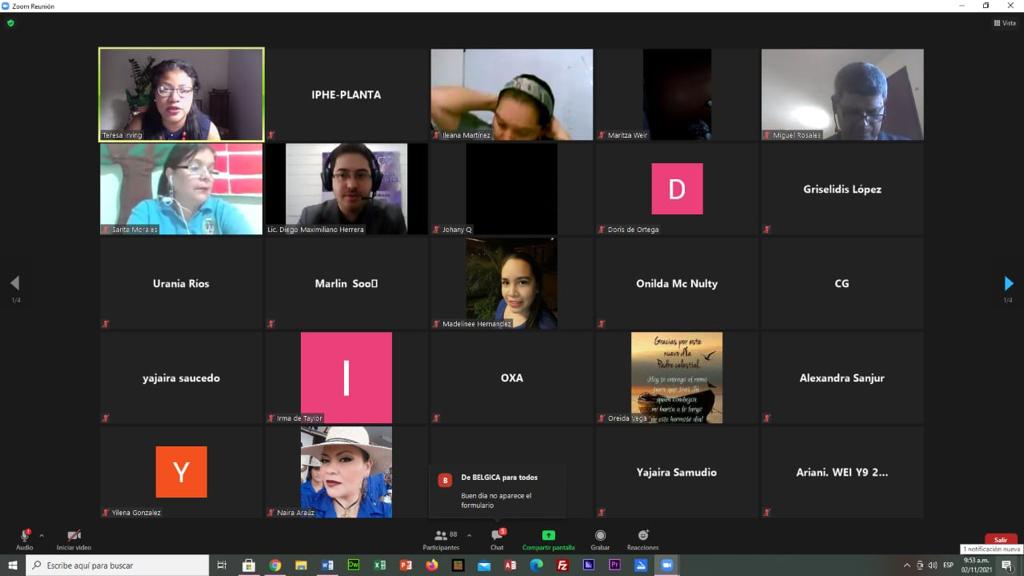Click the green encryption shield icon

pos(10,23)
